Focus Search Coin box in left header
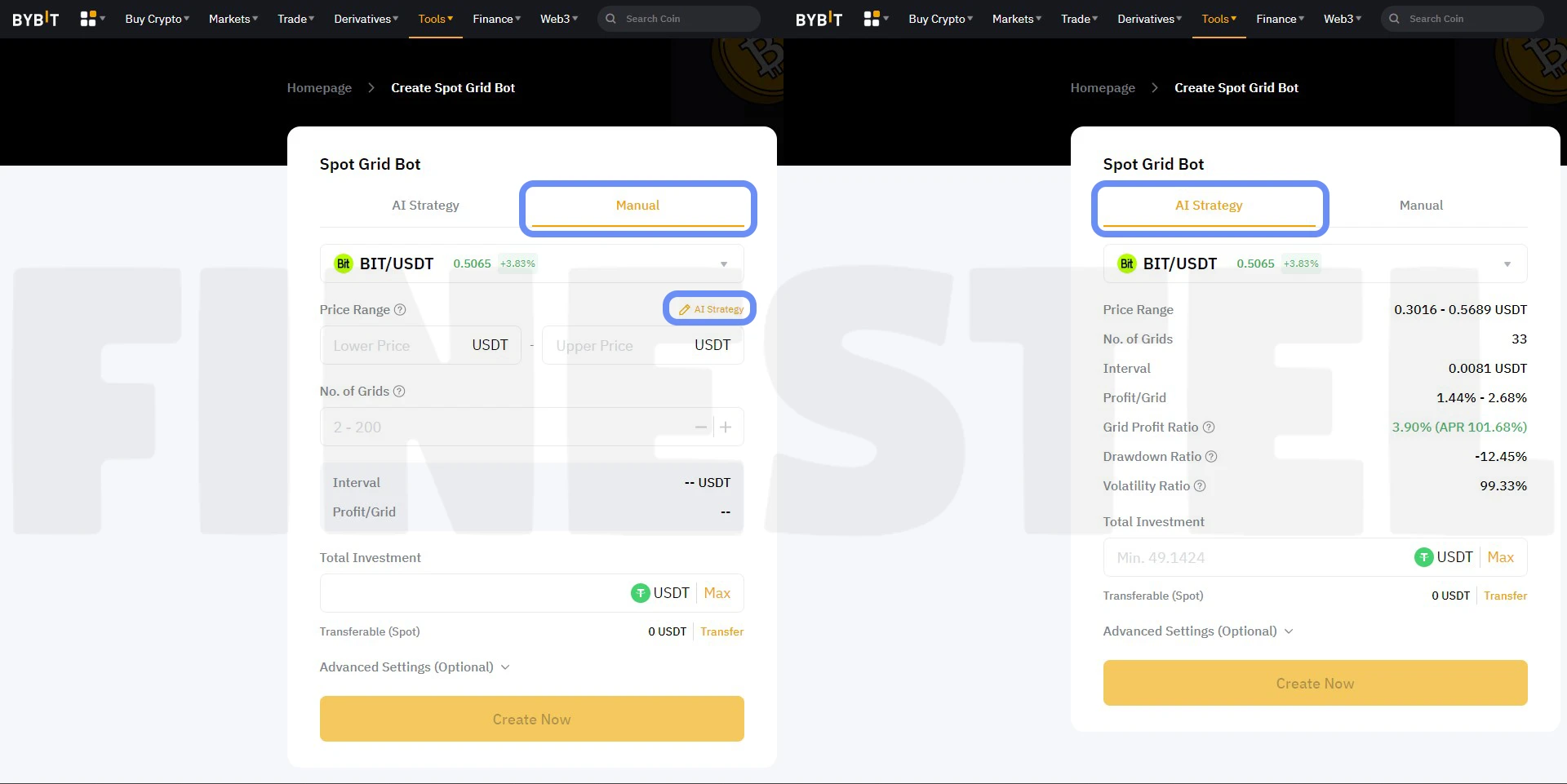 pos(679,19)
